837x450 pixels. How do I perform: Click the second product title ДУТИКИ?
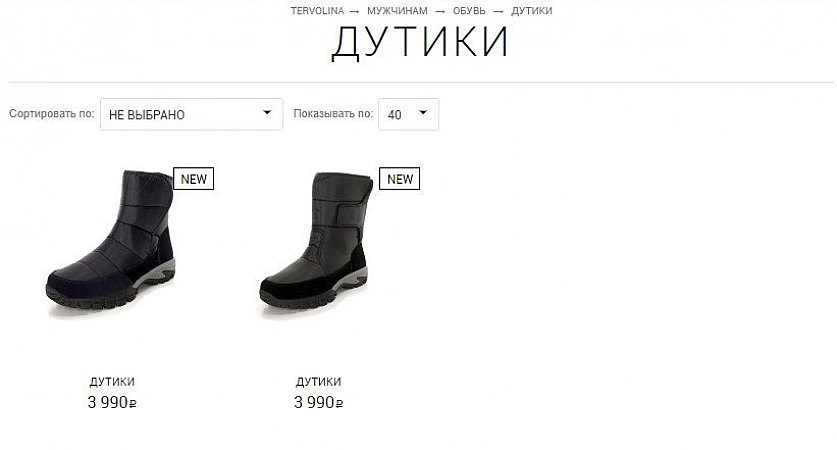(x=318, y=382)
